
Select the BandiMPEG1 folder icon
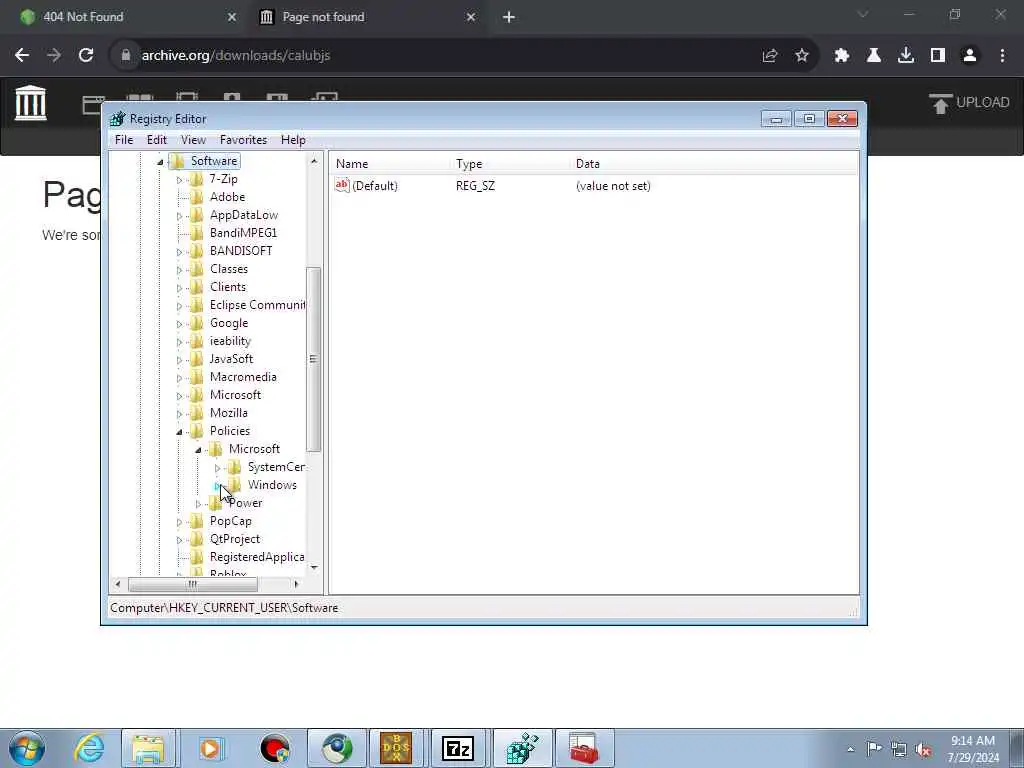[197, 232]
